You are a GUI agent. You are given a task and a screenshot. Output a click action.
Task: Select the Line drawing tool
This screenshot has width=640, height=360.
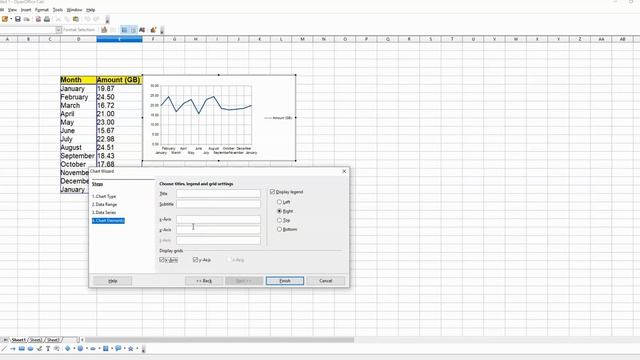pyautogui.click(x=4, y=349)
